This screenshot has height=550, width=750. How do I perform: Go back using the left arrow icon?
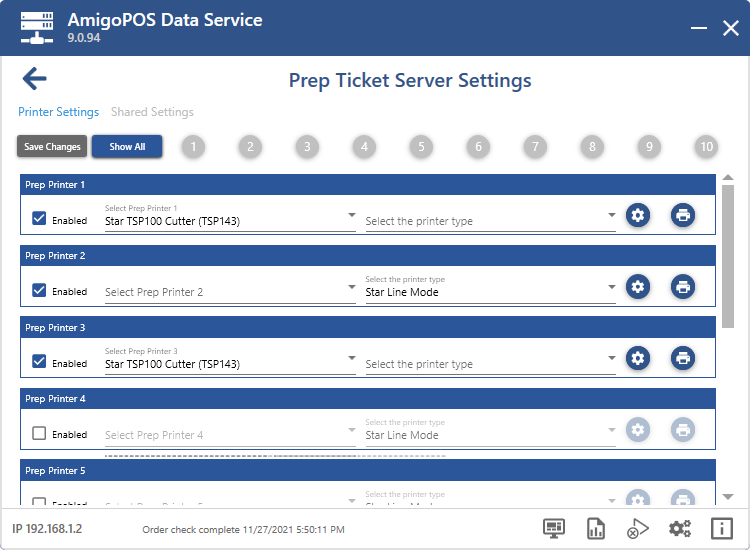(34, 78)
